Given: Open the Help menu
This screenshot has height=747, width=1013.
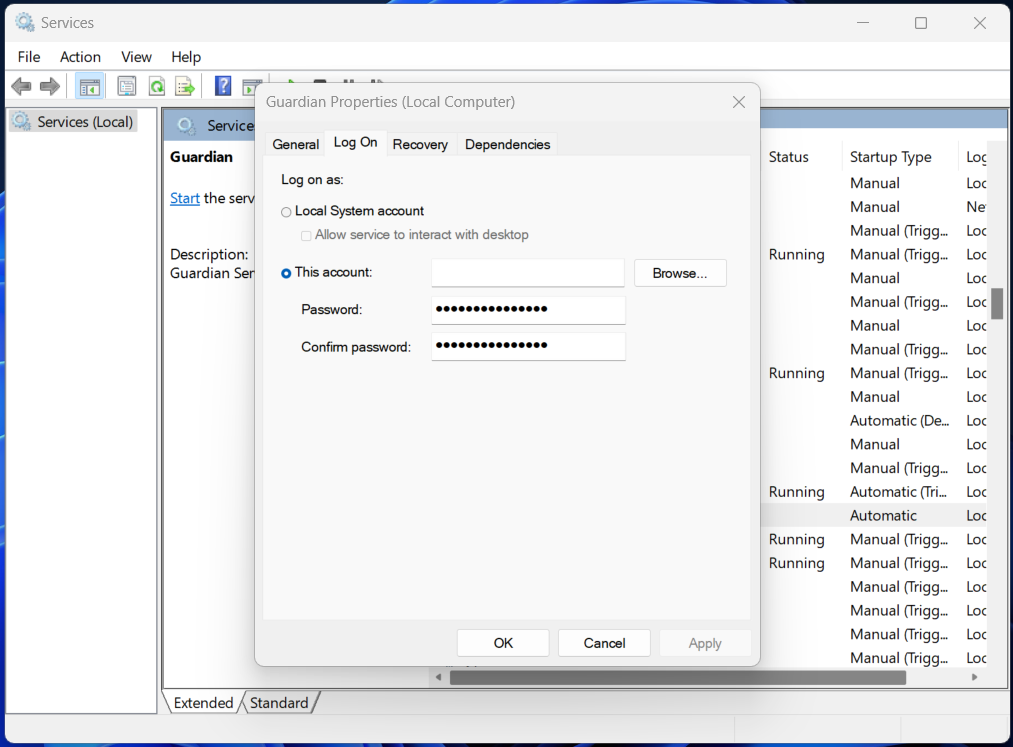Looking at the screenshot, I should click(x=186, y=57).
